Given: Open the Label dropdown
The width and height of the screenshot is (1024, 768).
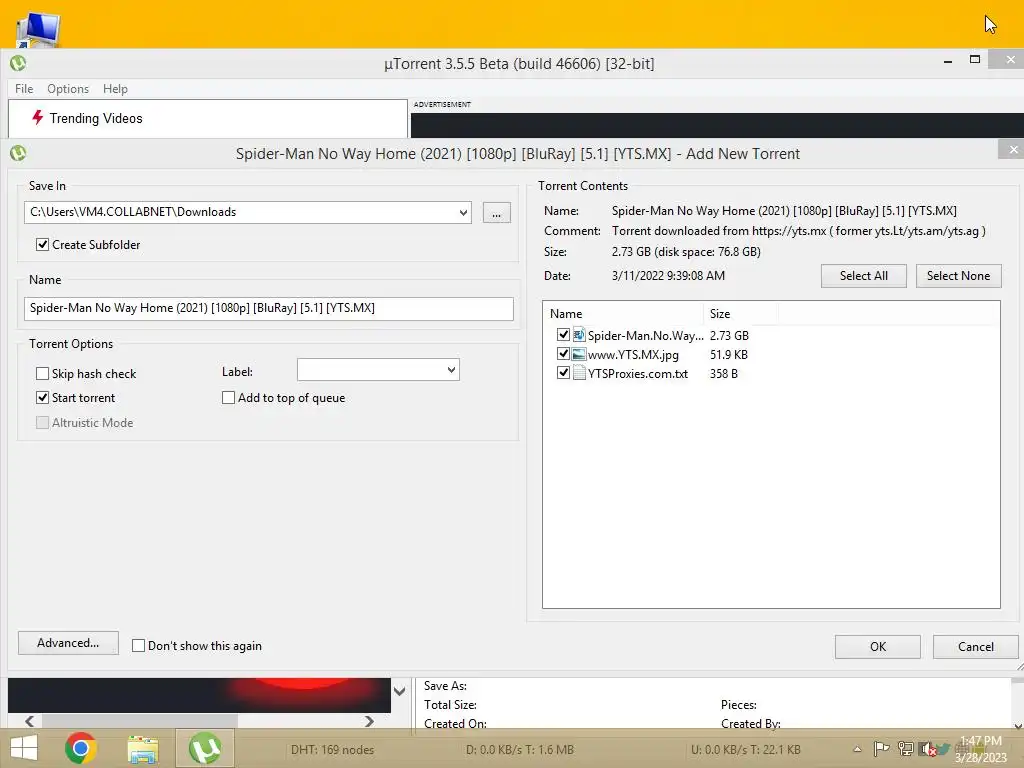Looking at the screenshot, I should pos(451,370).
